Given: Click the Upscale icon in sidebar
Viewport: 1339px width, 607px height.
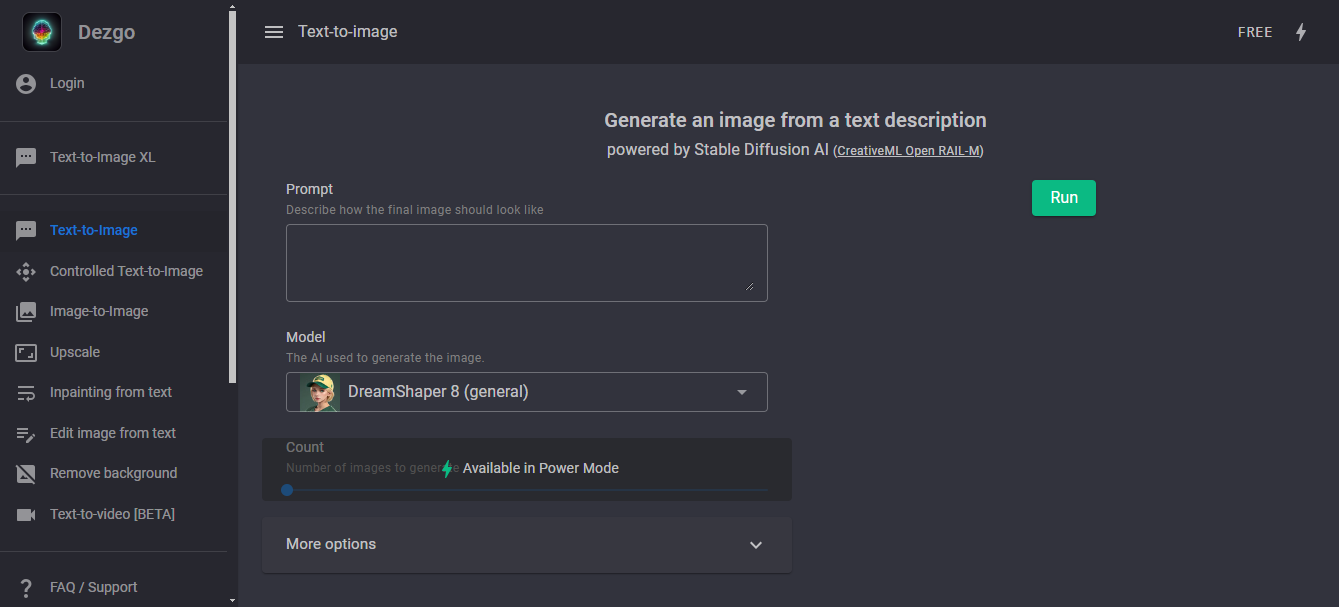Looking at the screenshot, I should pos(26,353).
